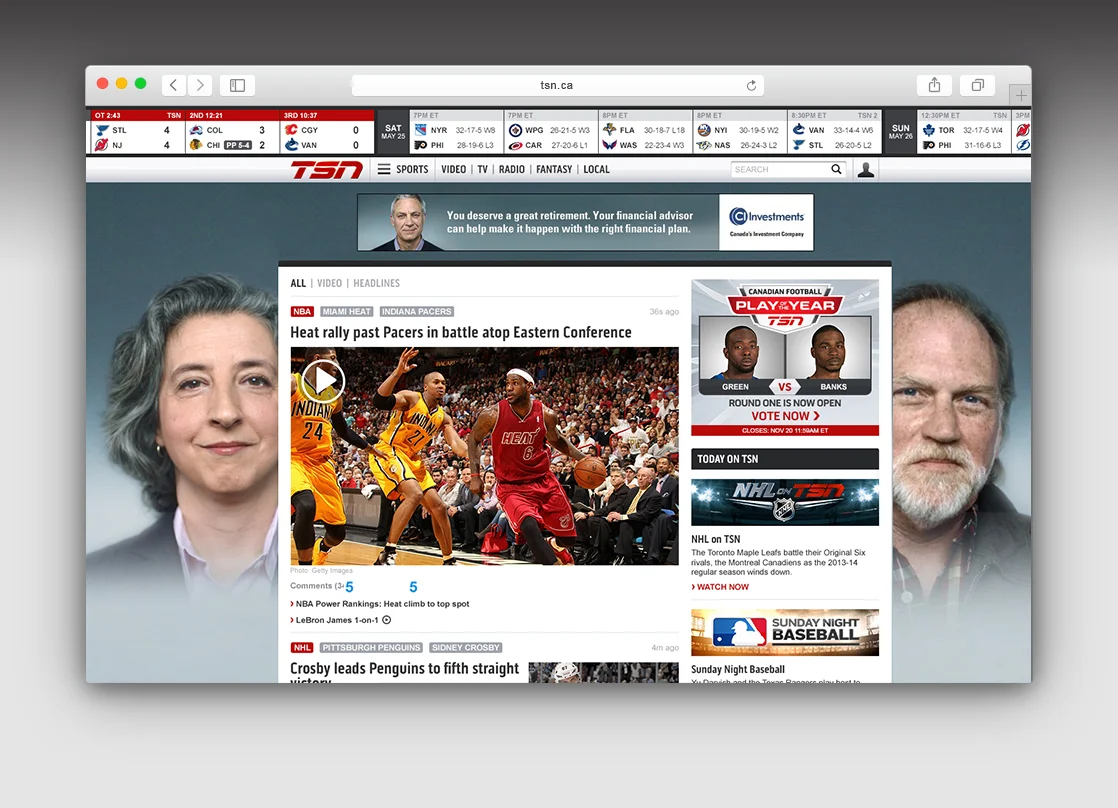Open the RADIO nav item
This screenshot has width=1118, height=808.
[511, 169]
